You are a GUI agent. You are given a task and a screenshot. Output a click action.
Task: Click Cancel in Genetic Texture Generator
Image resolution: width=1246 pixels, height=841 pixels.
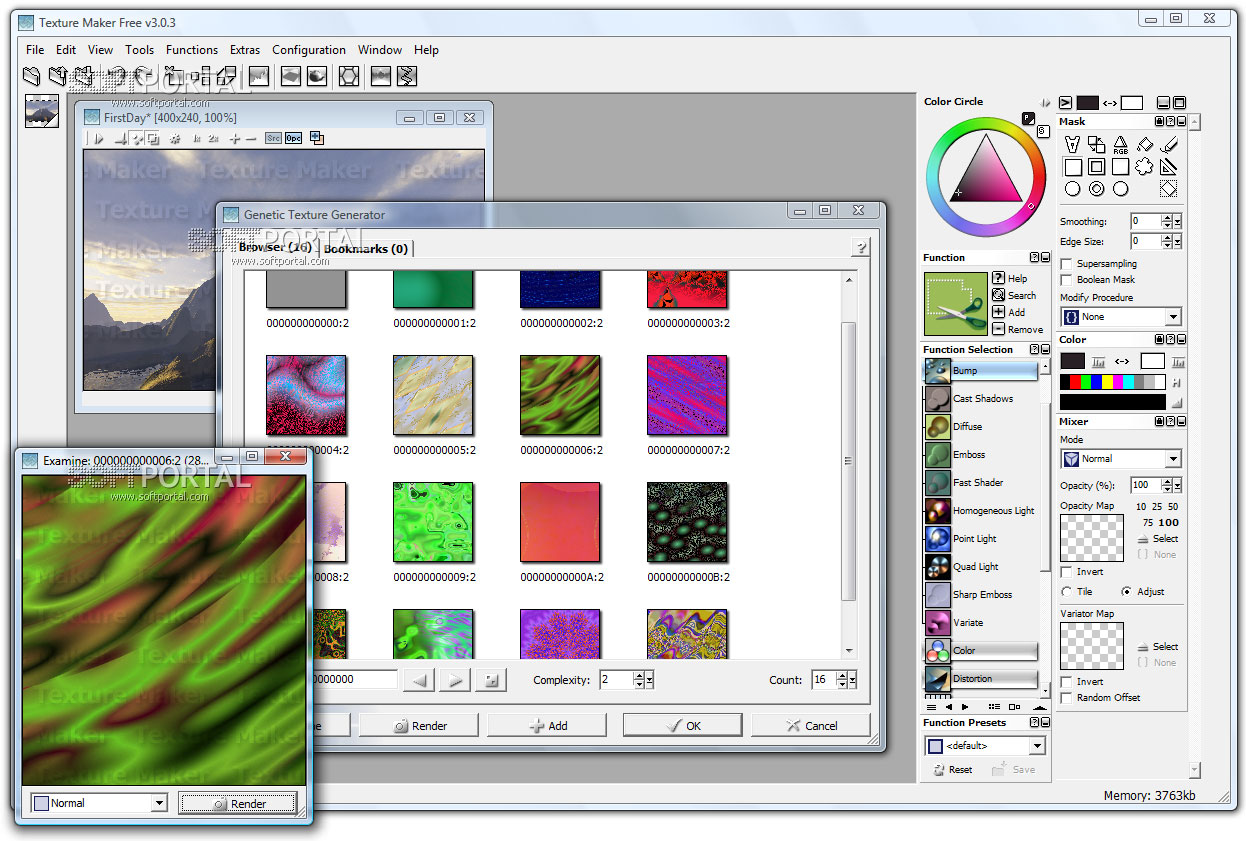[811, 726]
